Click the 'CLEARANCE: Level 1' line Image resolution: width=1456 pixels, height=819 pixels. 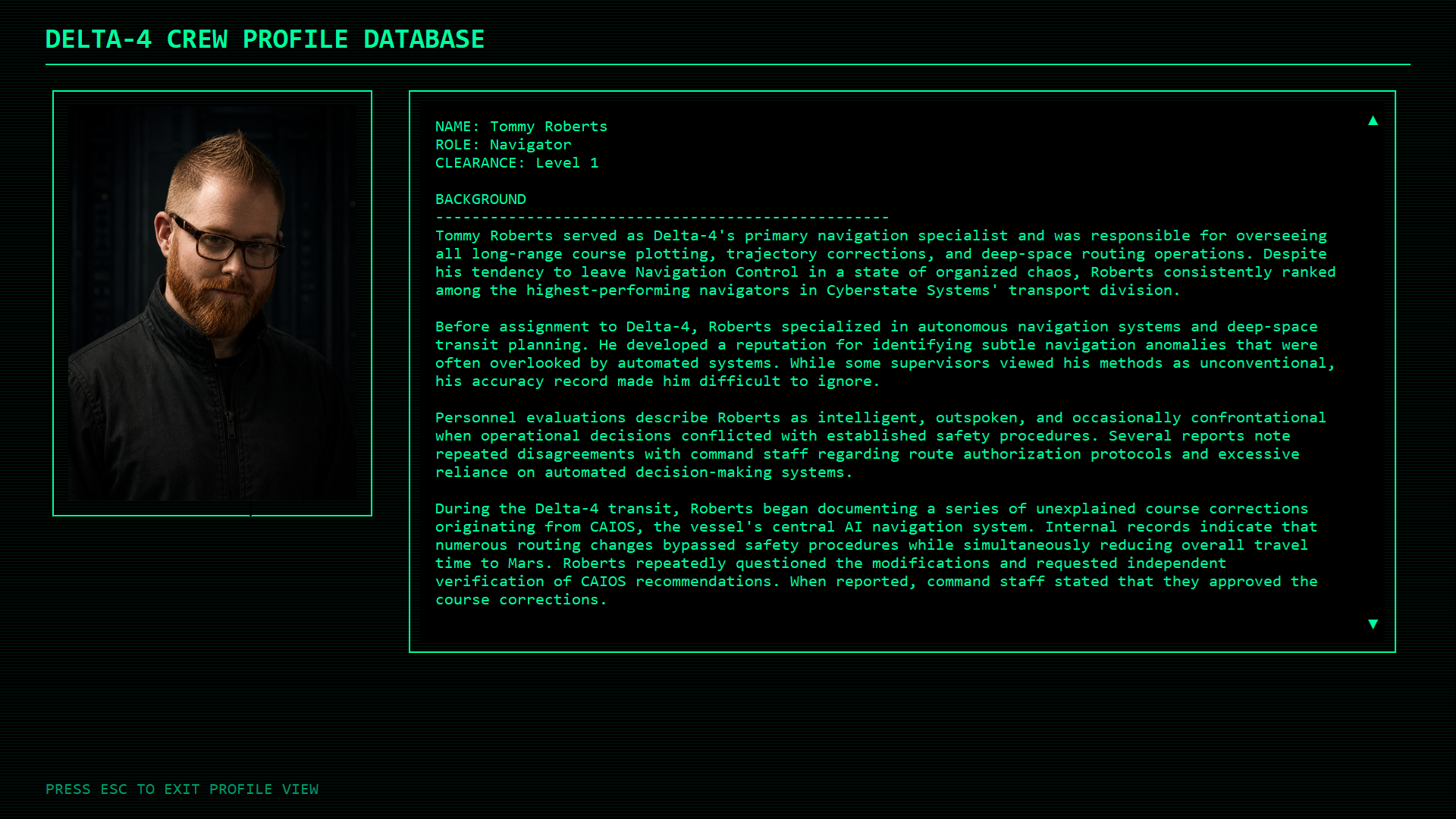click(x=517, y=163)
